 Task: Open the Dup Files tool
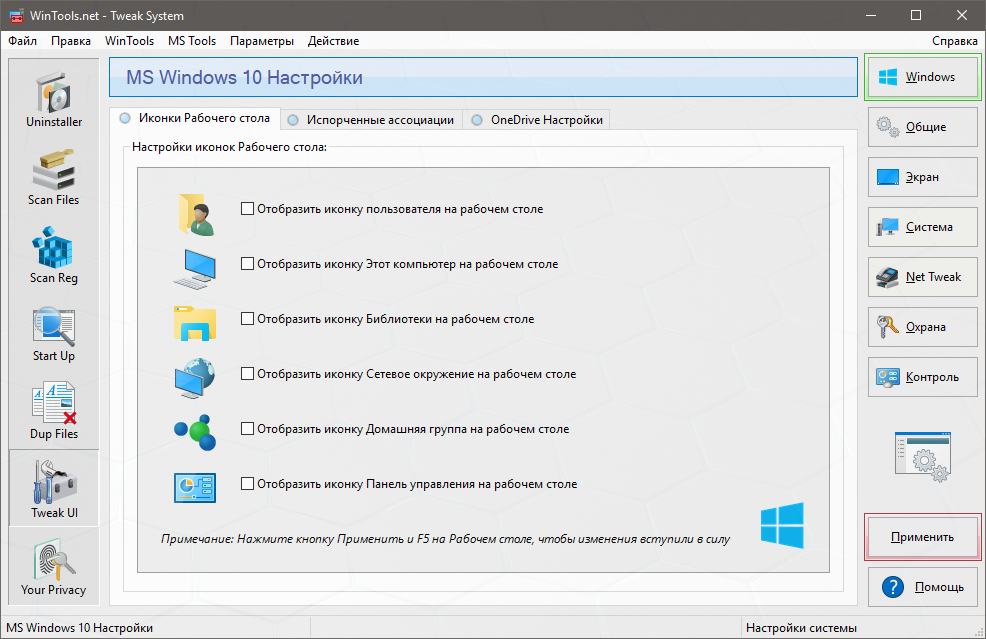54,411
